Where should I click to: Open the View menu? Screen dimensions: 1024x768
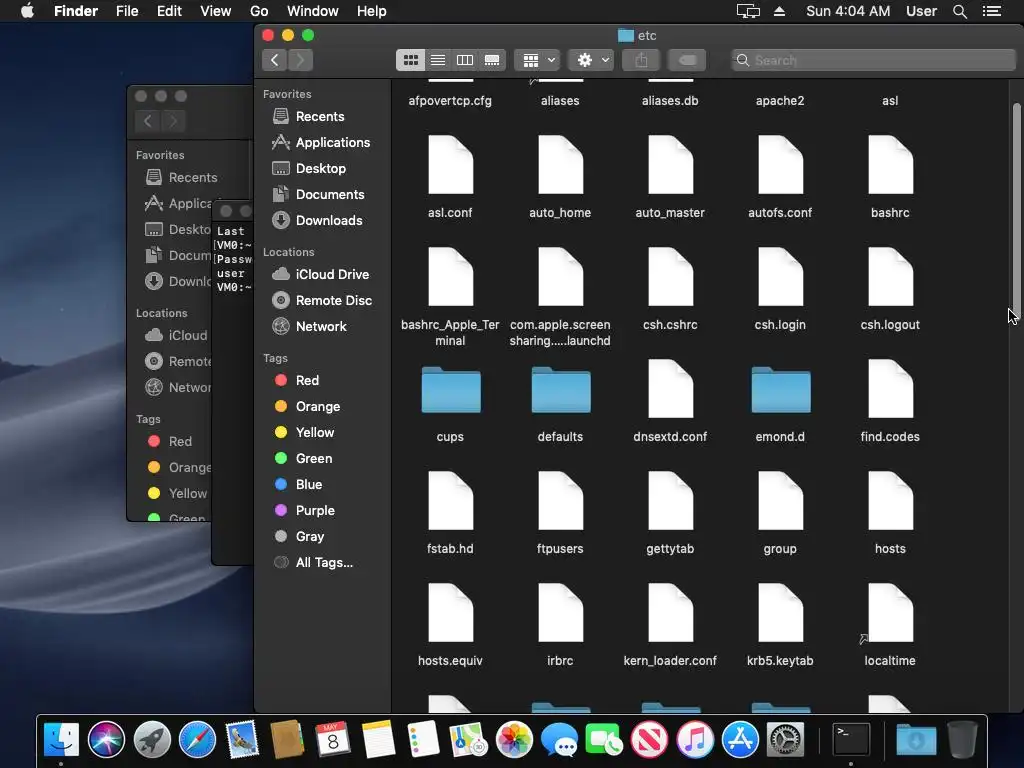(x=216, y=11)
